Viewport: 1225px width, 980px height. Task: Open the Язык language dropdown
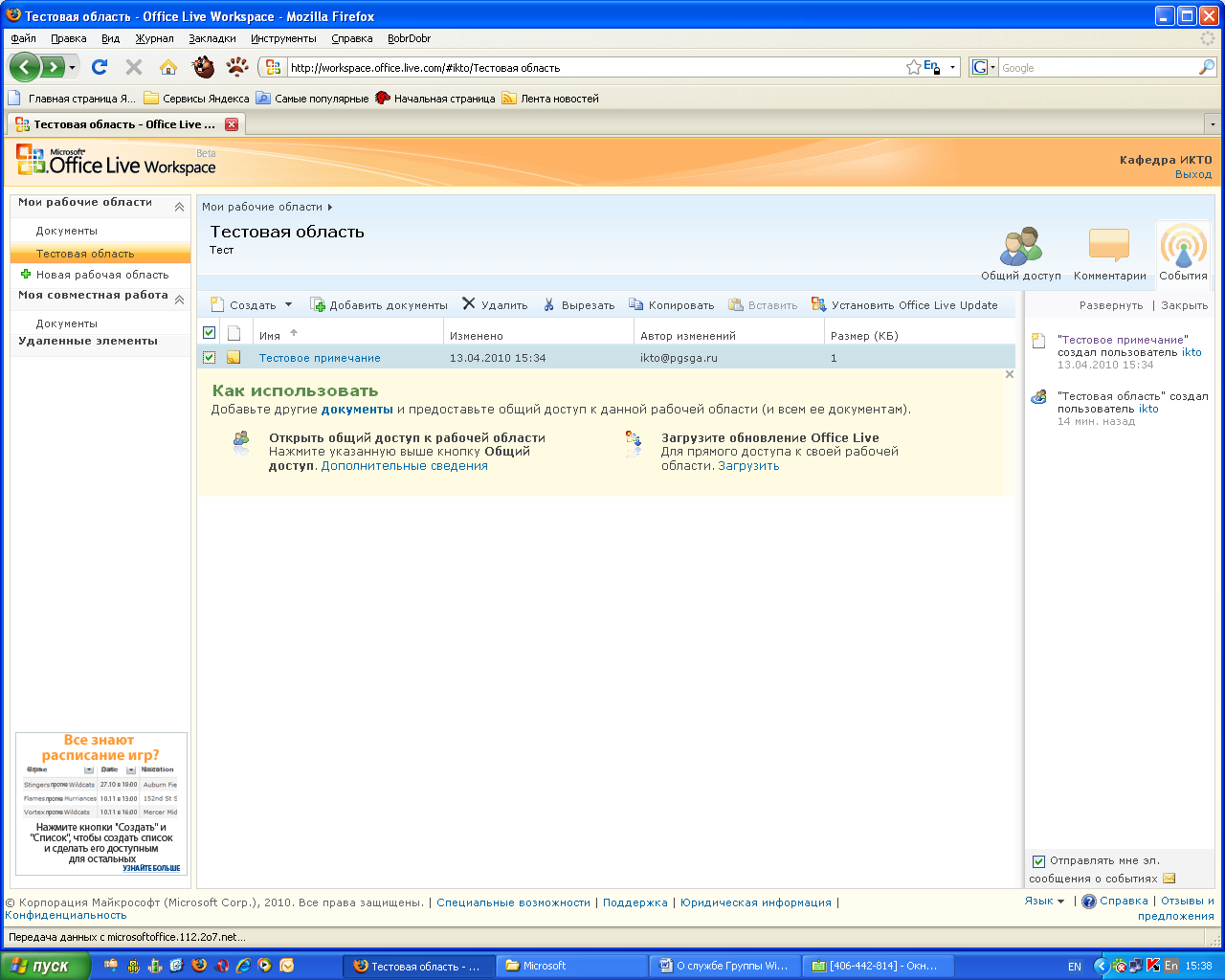click(1044, 901)
